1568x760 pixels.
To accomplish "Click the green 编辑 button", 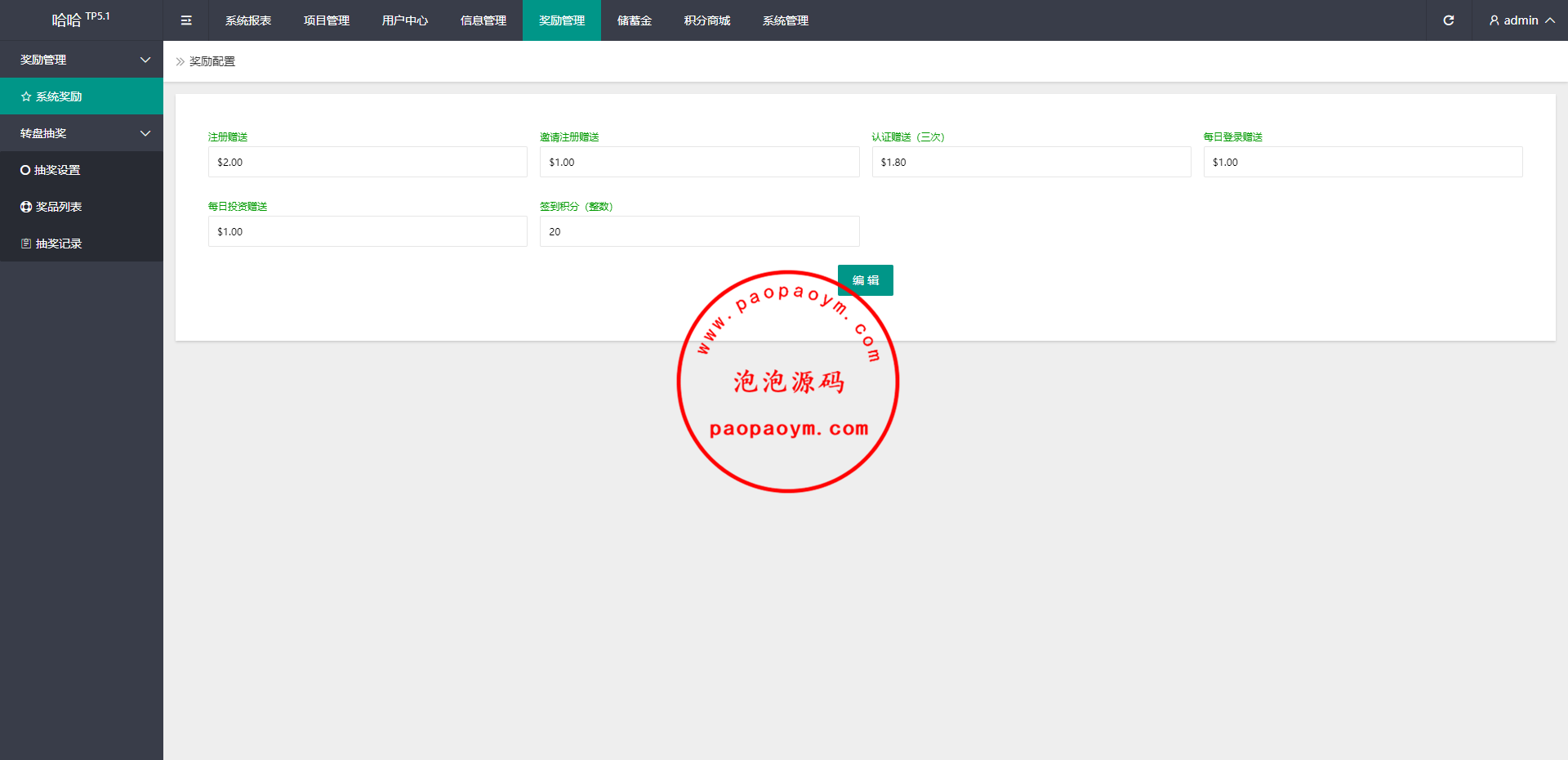I will (x=865, y=280).
